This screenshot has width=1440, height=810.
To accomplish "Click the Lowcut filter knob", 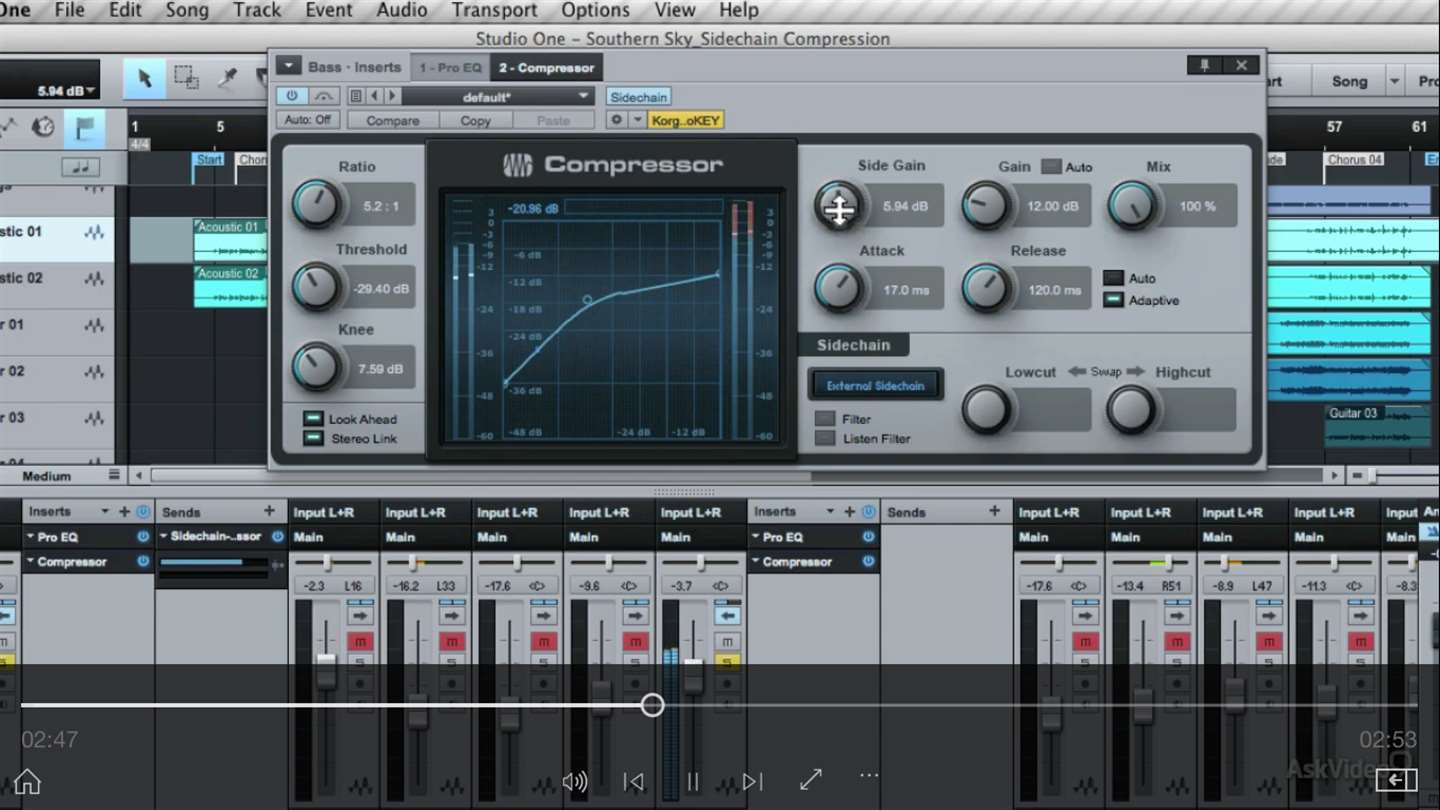I will tap(986, 410).
